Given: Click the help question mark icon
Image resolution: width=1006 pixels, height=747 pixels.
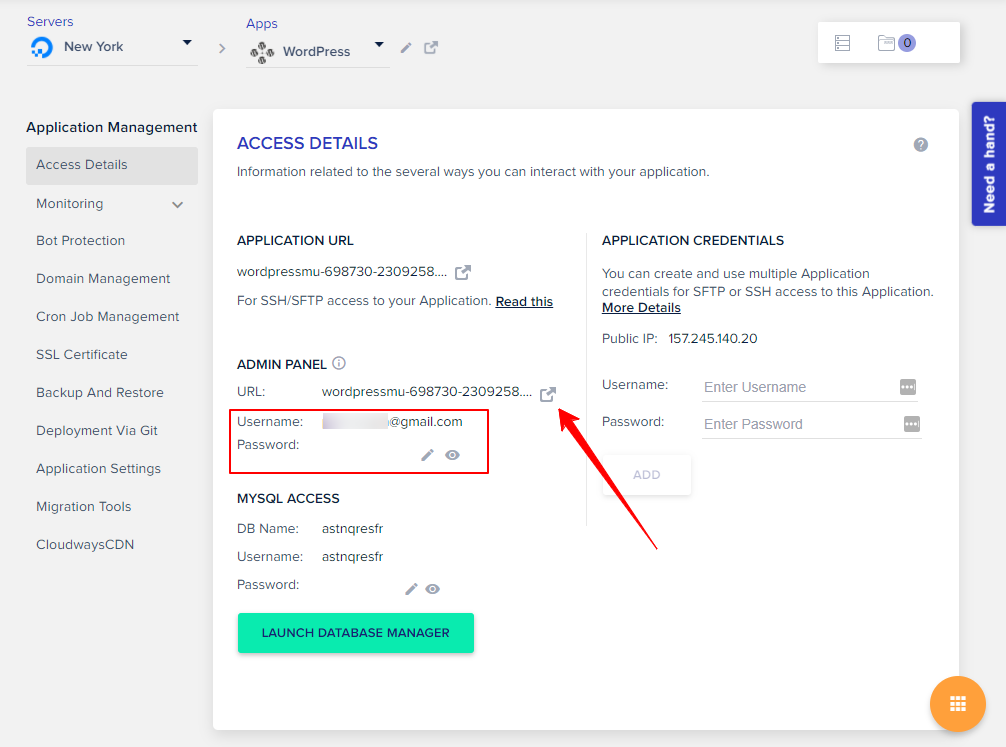Looking at the screenshot, I should pyautogui.click(x=921, y=144).
